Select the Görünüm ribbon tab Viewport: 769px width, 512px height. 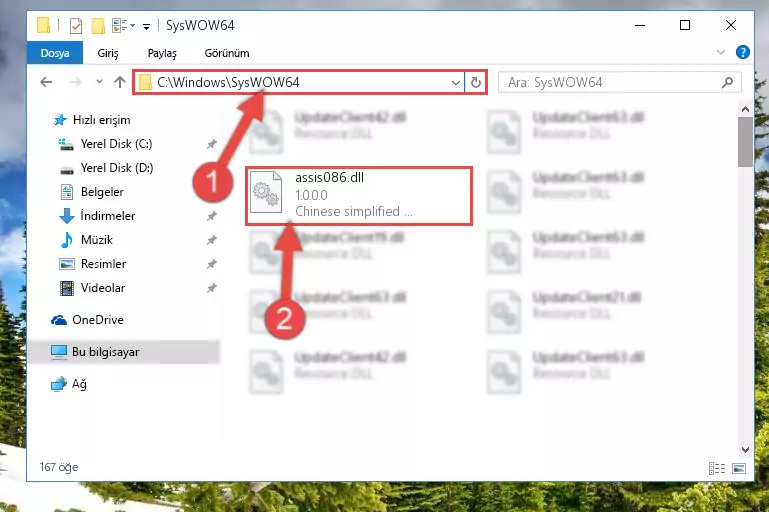pos(227,53)
